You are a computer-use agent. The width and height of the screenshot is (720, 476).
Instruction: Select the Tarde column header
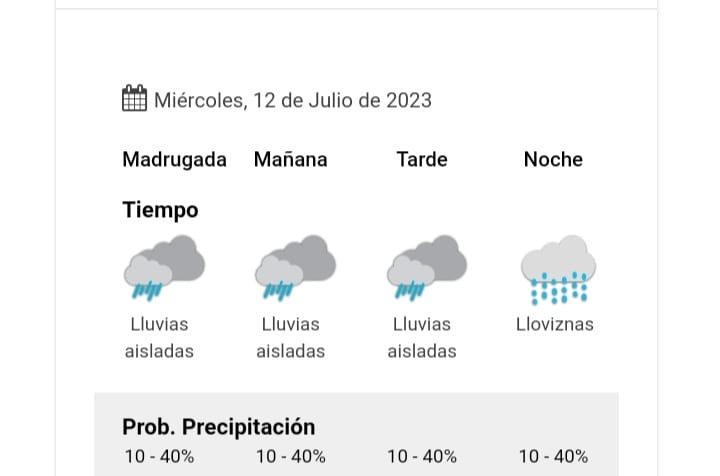pyautogui.click(x=422, y=159)
